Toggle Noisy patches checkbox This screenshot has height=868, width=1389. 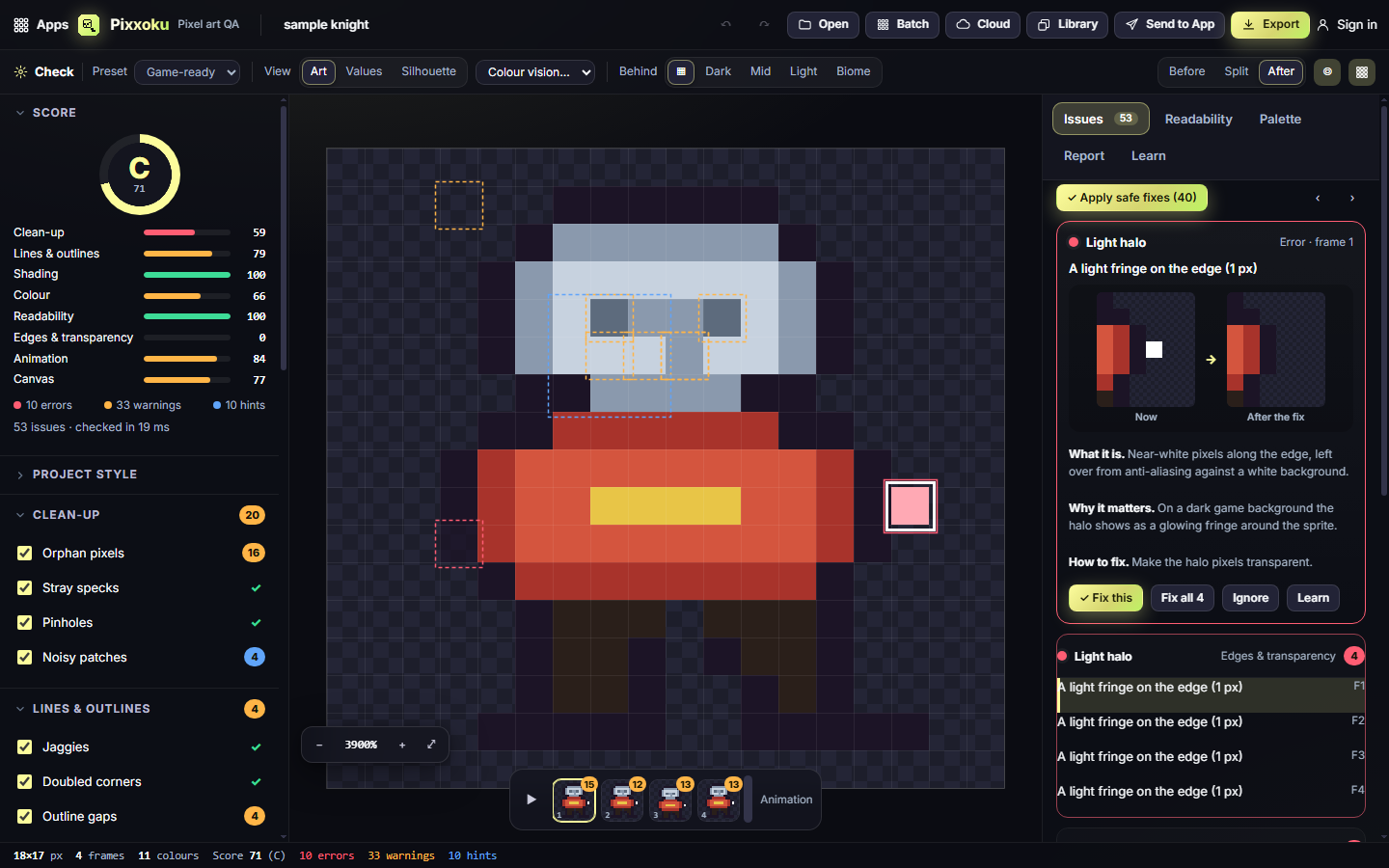pos(25,658)
